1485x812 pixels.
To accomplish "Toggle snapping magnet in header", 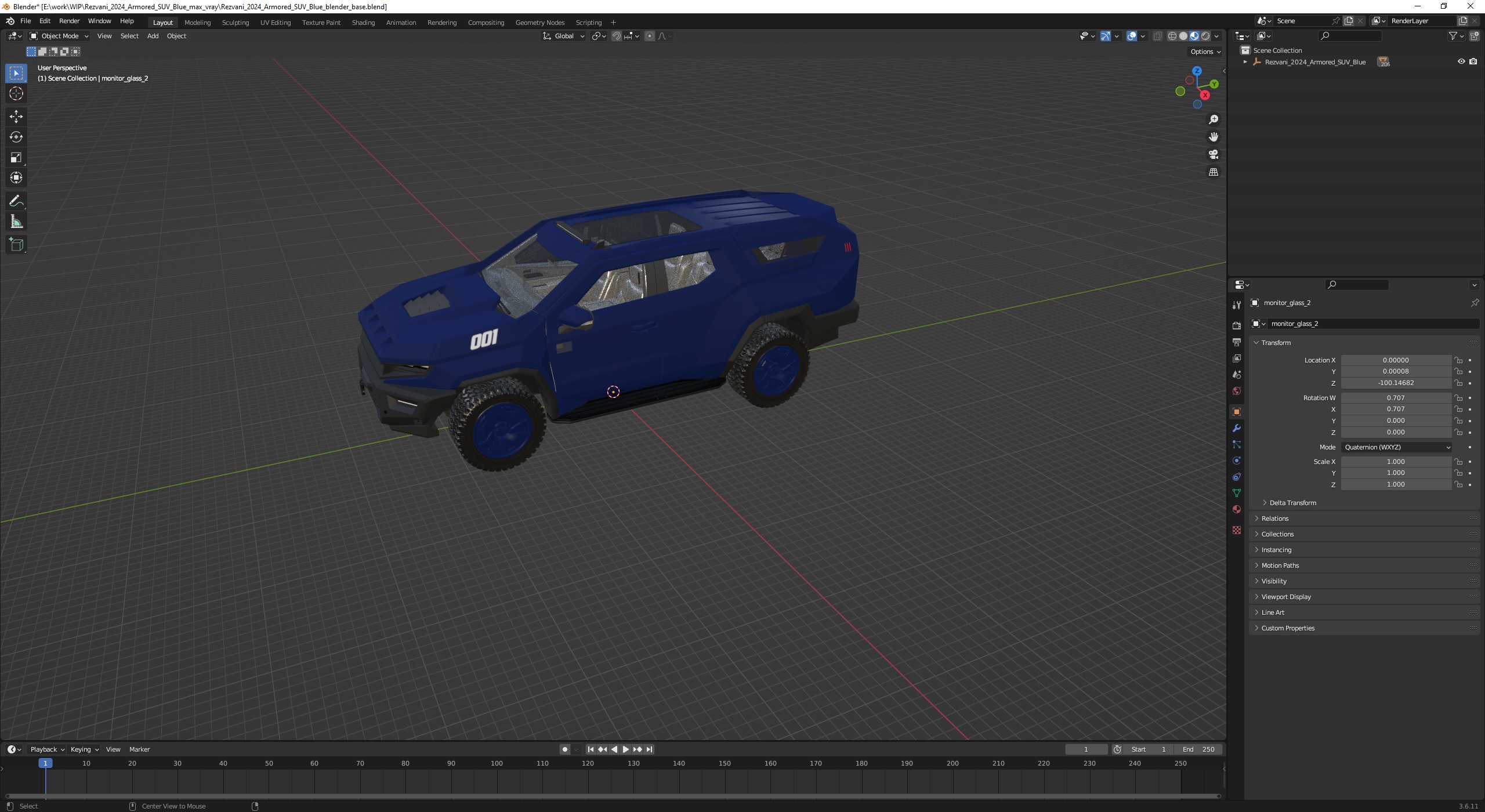I will coord(617,36).
